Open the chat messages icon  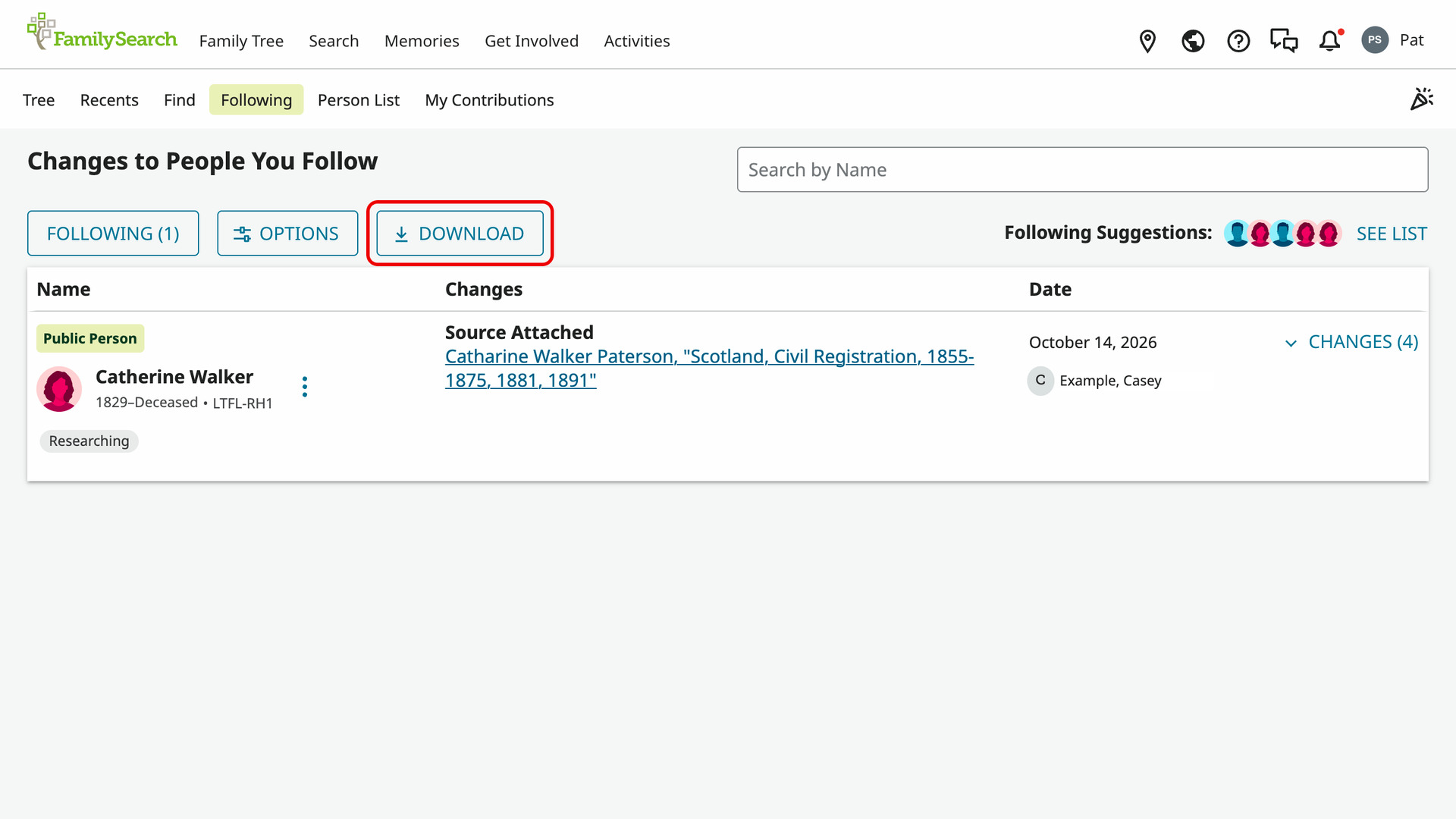[1284, 41]
